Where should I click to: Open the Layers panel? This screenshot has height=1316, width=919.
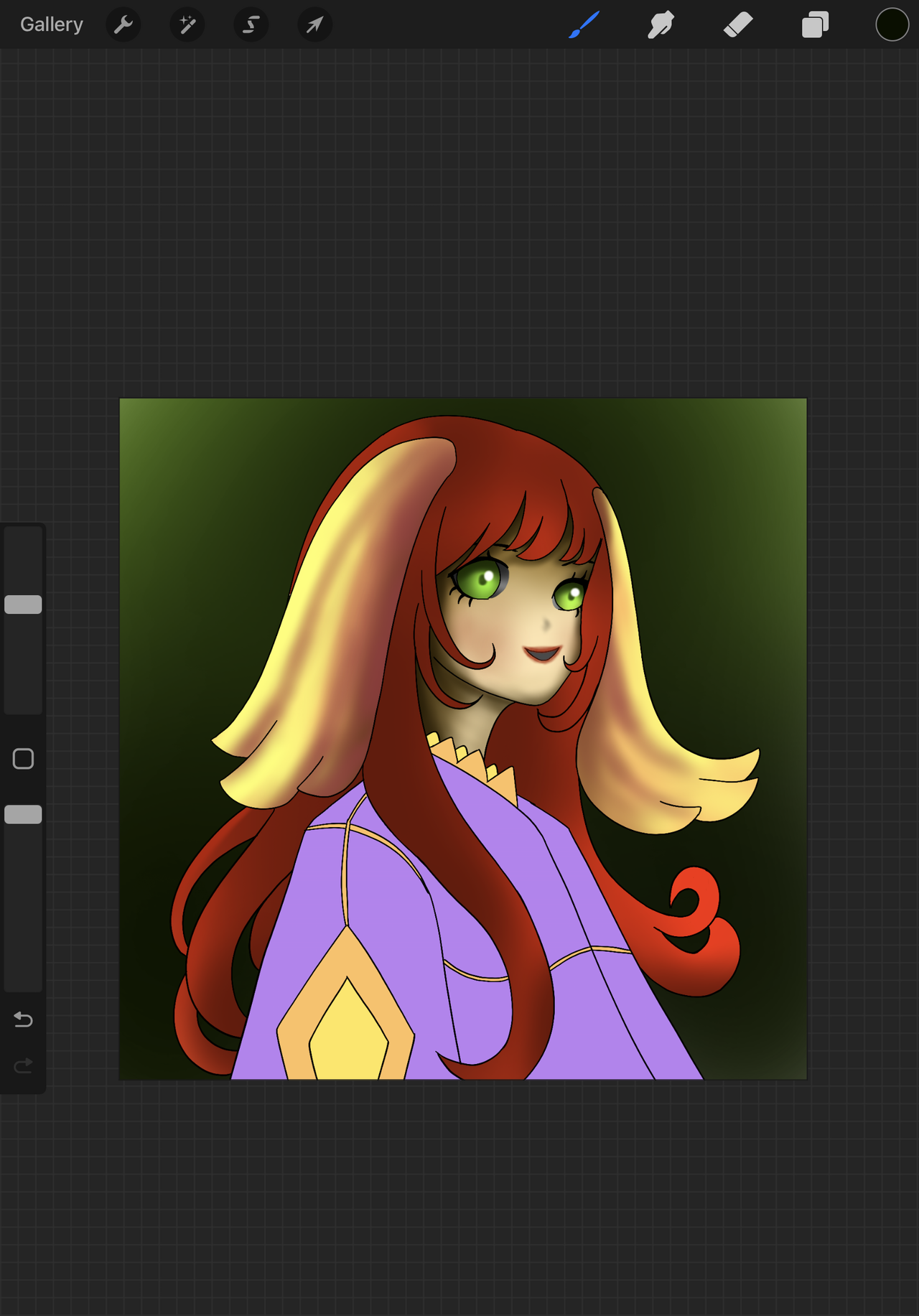tap(816, 24)
